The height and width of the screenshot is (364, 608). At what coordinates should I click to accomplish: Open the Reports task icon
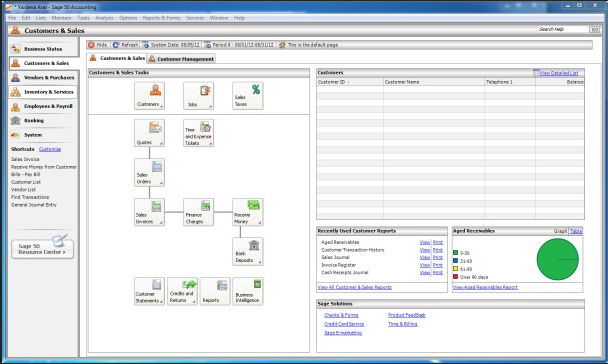215,291
